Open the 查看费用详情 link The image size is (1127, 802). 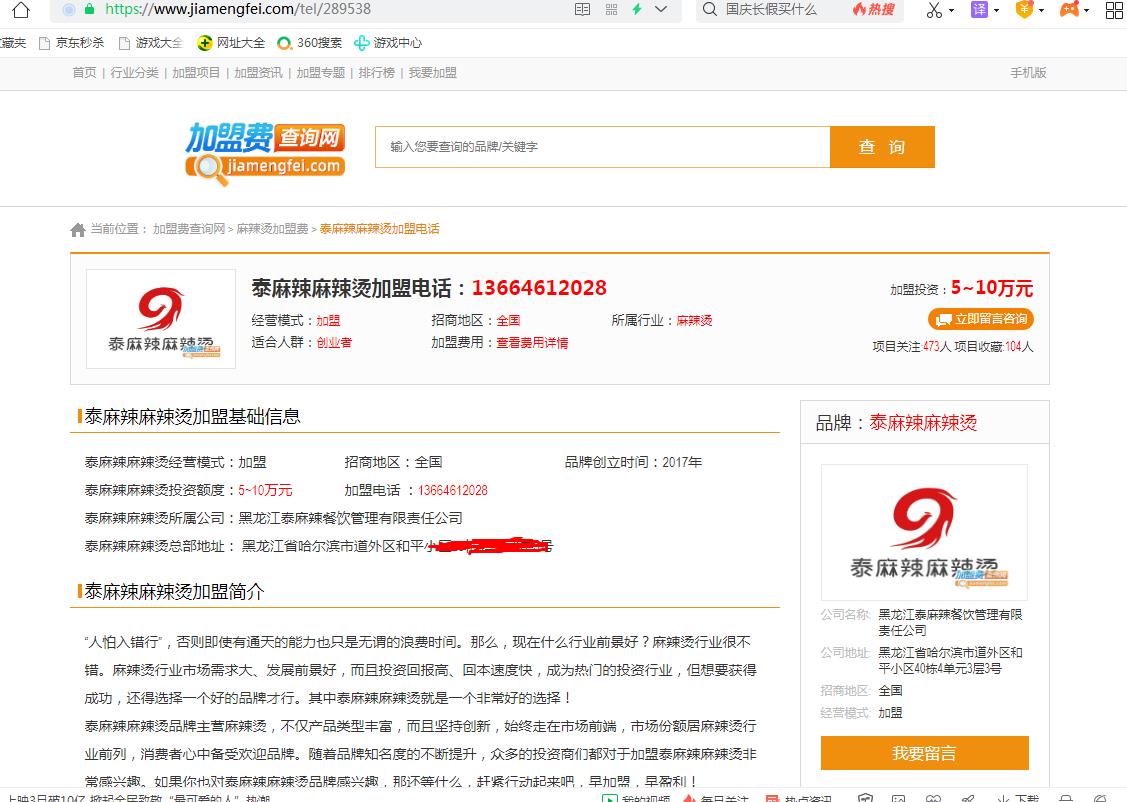click(x=532, y=343)
